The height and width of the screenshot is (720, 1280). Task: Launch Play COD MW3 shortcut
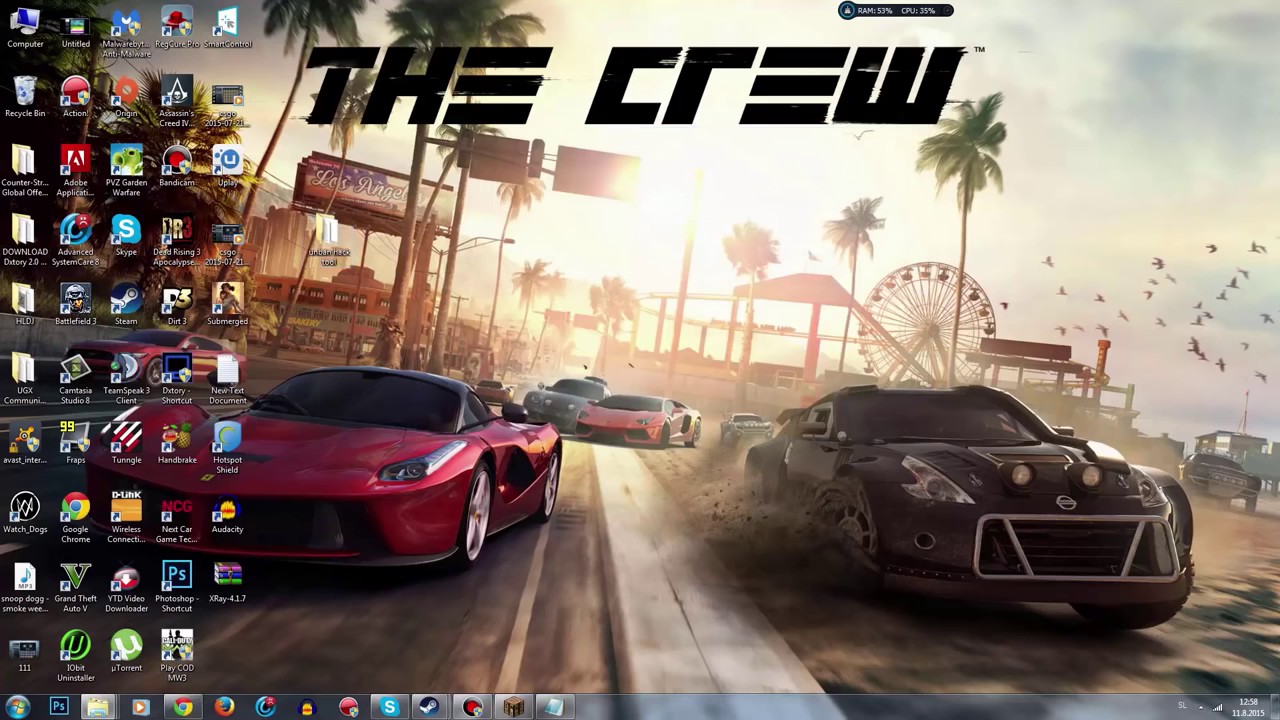177,657
